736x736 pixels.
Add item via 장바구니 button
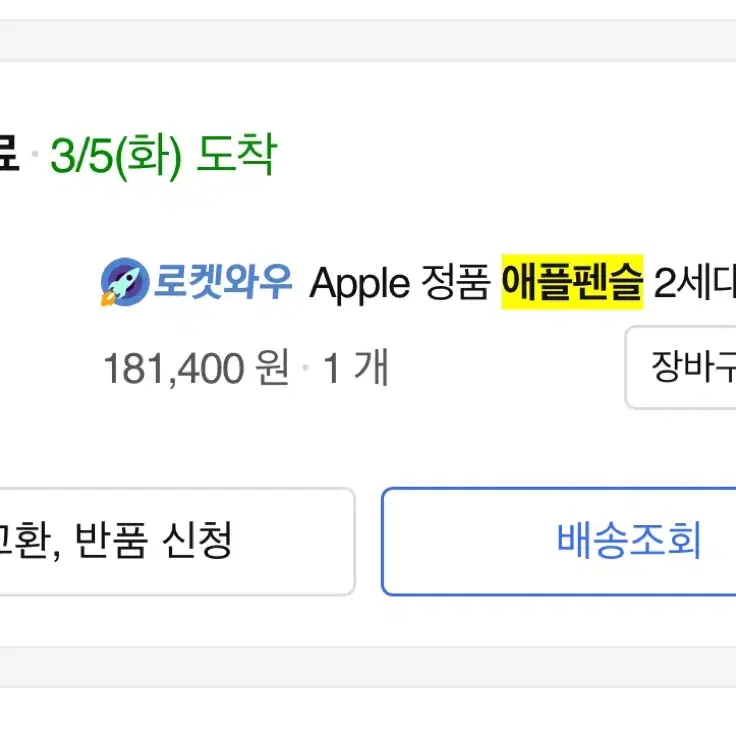pyautogui.click(x=680, y=367)
